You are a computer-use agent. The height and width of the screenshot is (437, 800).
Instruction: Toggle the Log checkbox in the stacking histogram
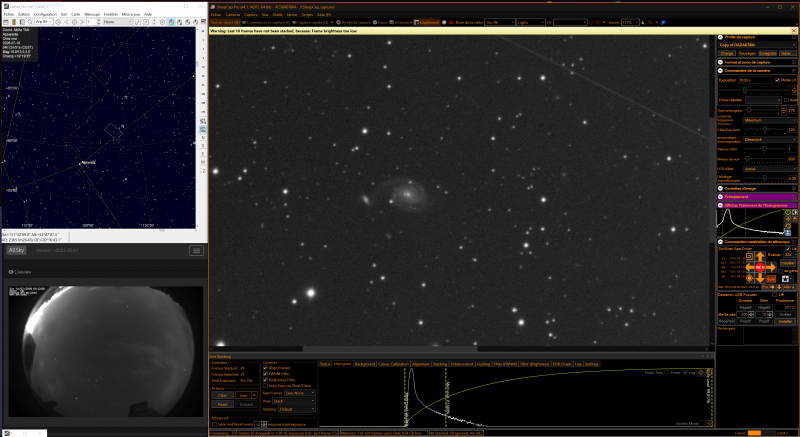click(x=685, y=372)
